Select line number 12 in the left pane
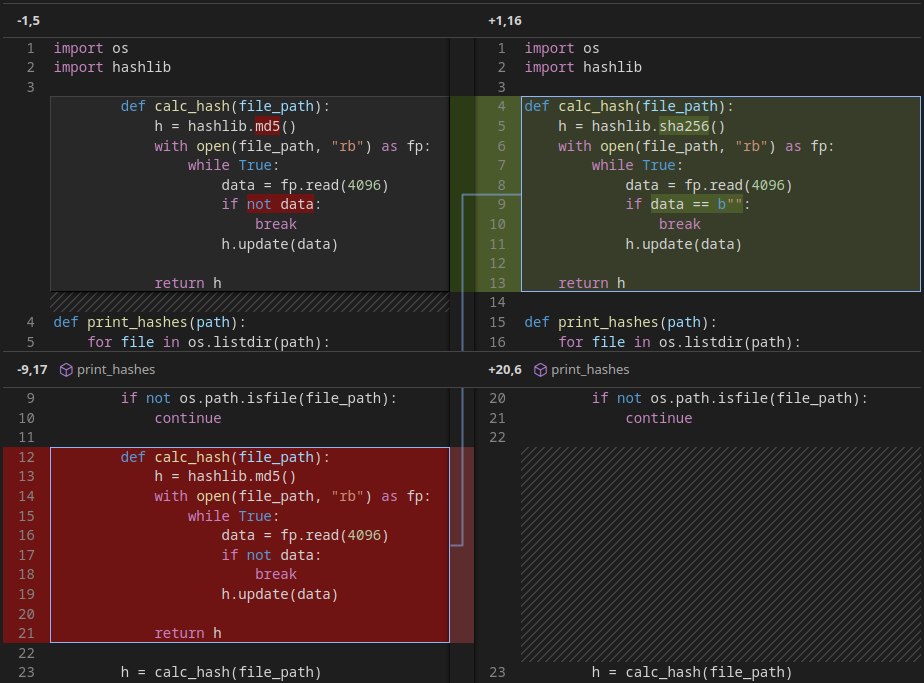 [x=27, y=457]
